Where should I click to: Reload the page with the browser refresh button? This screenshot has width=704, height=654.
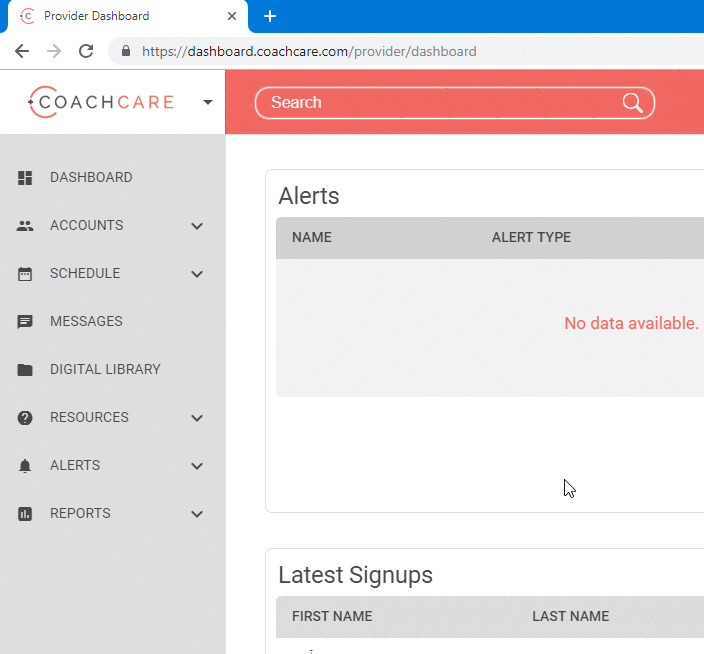86,51
